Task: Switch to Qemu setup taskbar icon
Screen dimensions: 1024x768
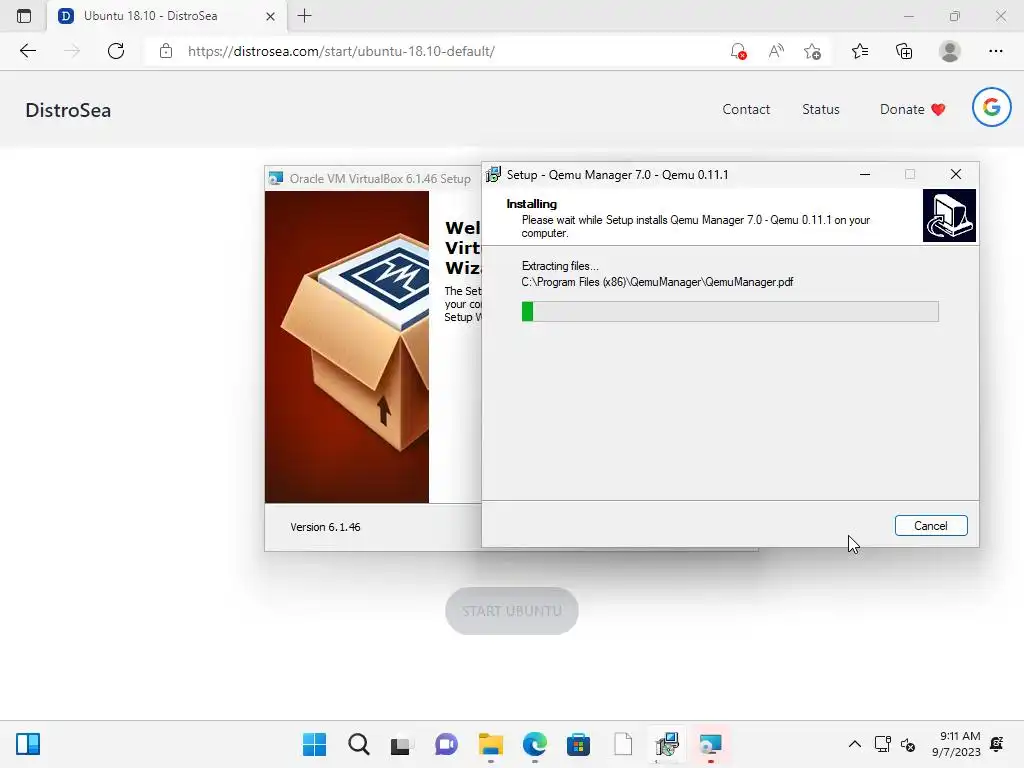Action: pos(667,744)
